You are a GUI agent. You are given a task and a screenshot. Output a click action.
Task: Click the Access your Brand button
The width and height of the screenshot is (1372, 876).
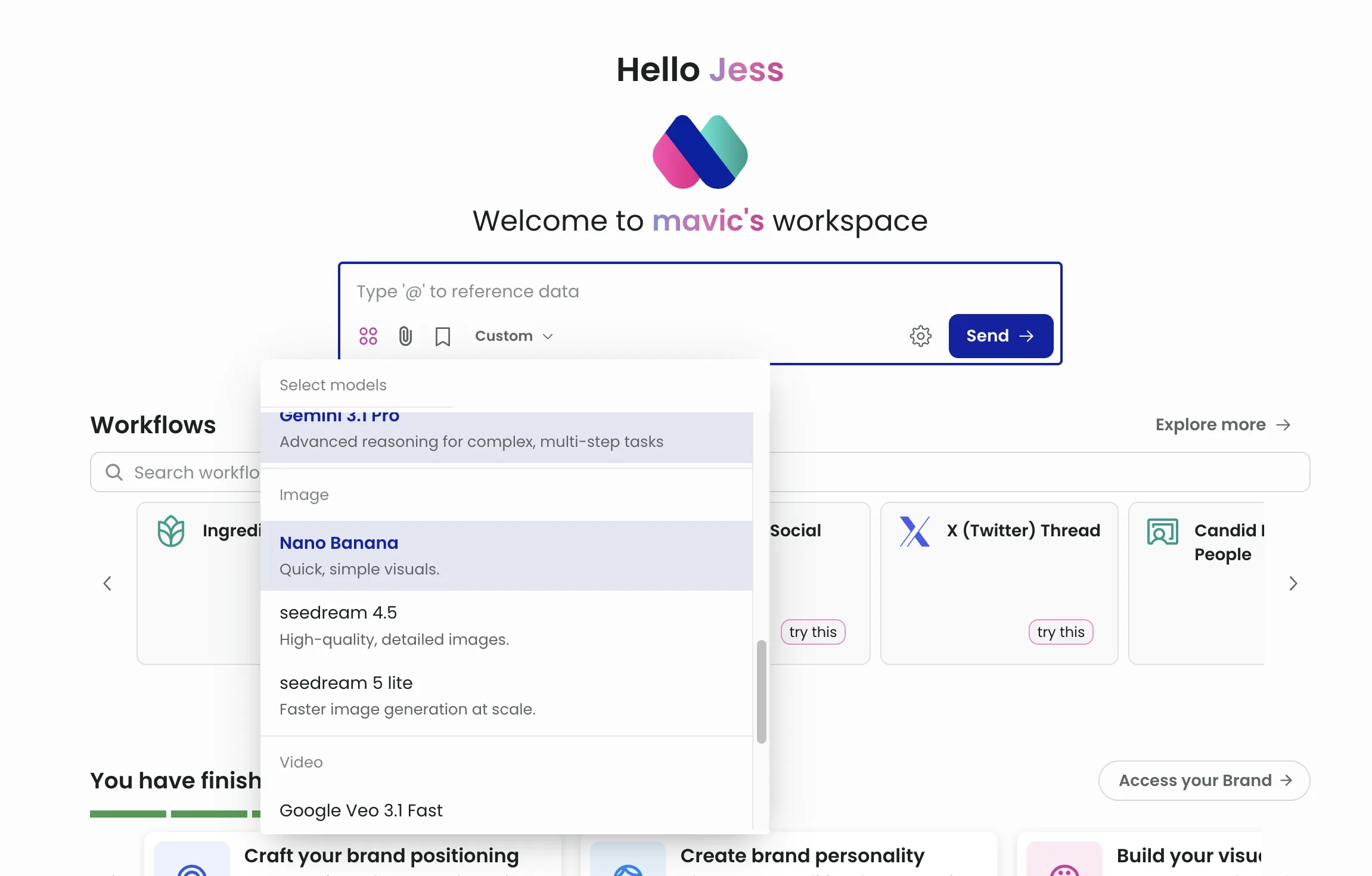click(x=1204, y=781)
